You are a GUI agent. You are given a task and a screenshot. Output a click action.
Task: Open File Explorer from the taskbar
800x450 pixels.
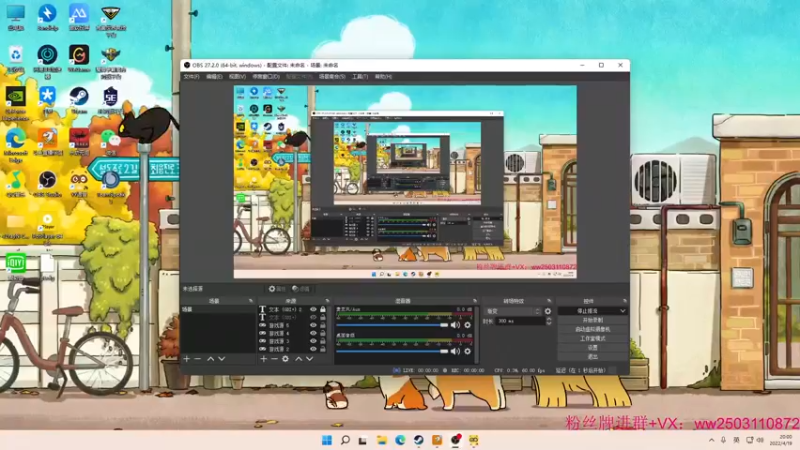pos(382,440)
